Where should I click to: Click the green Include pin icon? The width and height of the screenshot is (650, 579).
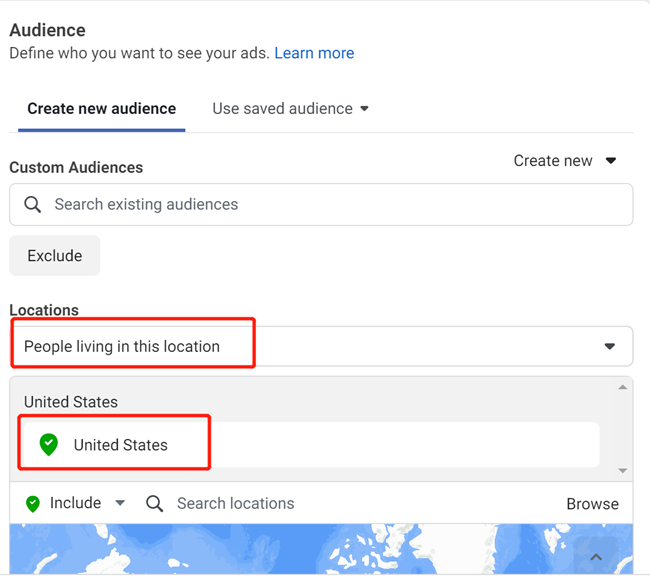point(32,504)
